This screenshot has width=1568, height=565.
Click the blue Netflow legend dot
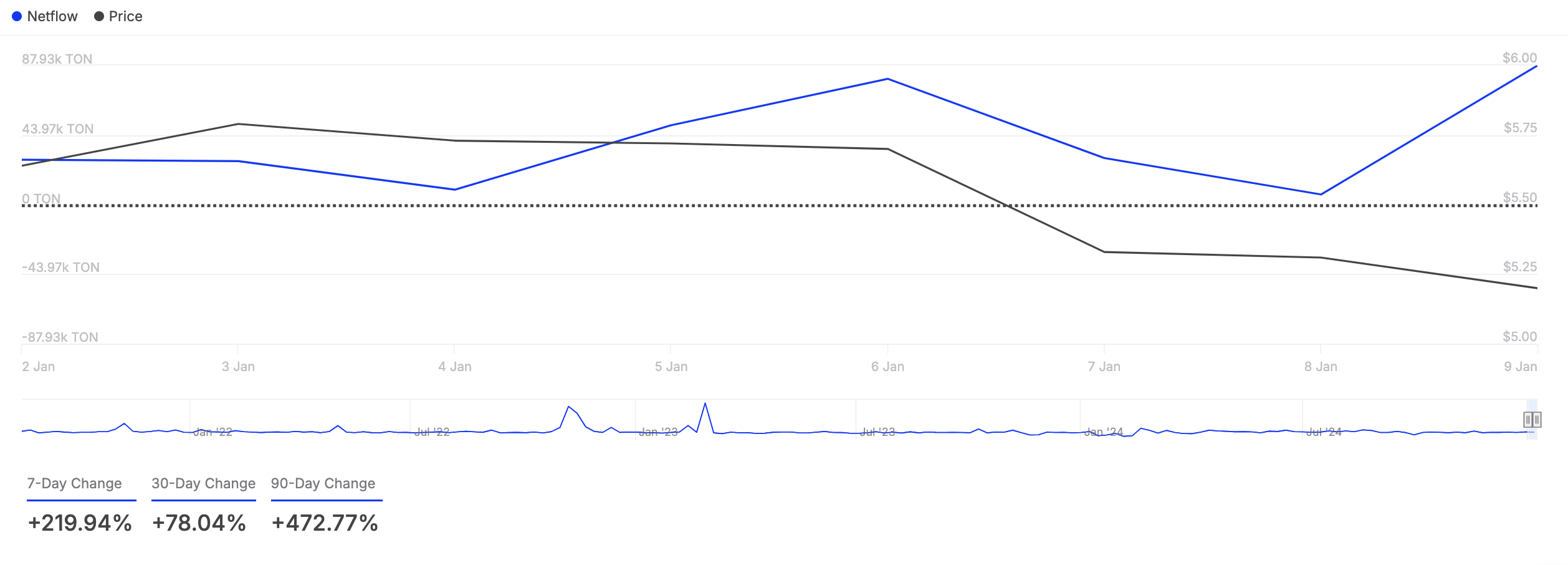coord(17,16)
